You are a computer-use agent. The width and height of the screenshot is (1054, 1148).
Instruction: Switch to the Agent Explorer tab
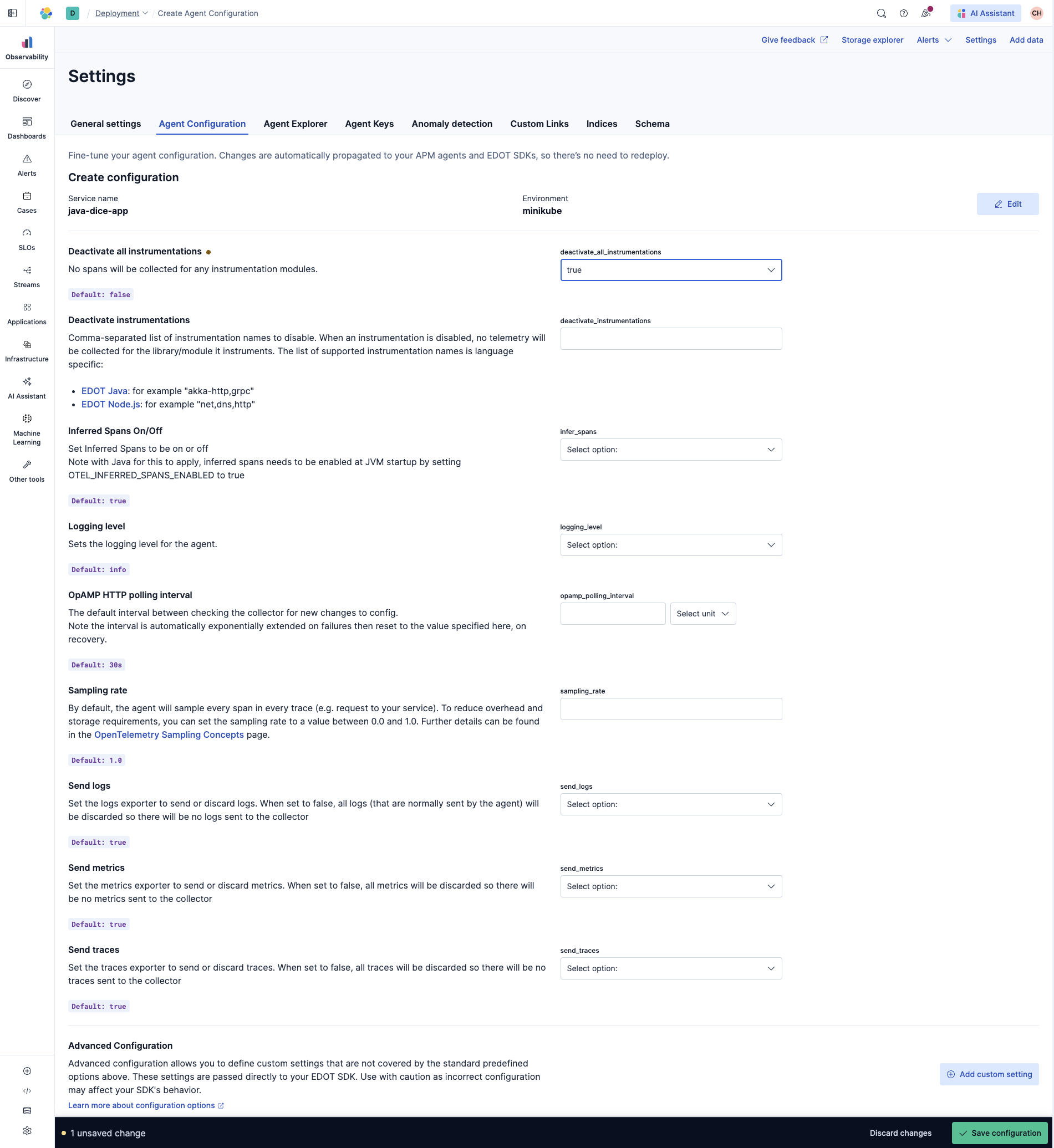click(x=295, y=124)
